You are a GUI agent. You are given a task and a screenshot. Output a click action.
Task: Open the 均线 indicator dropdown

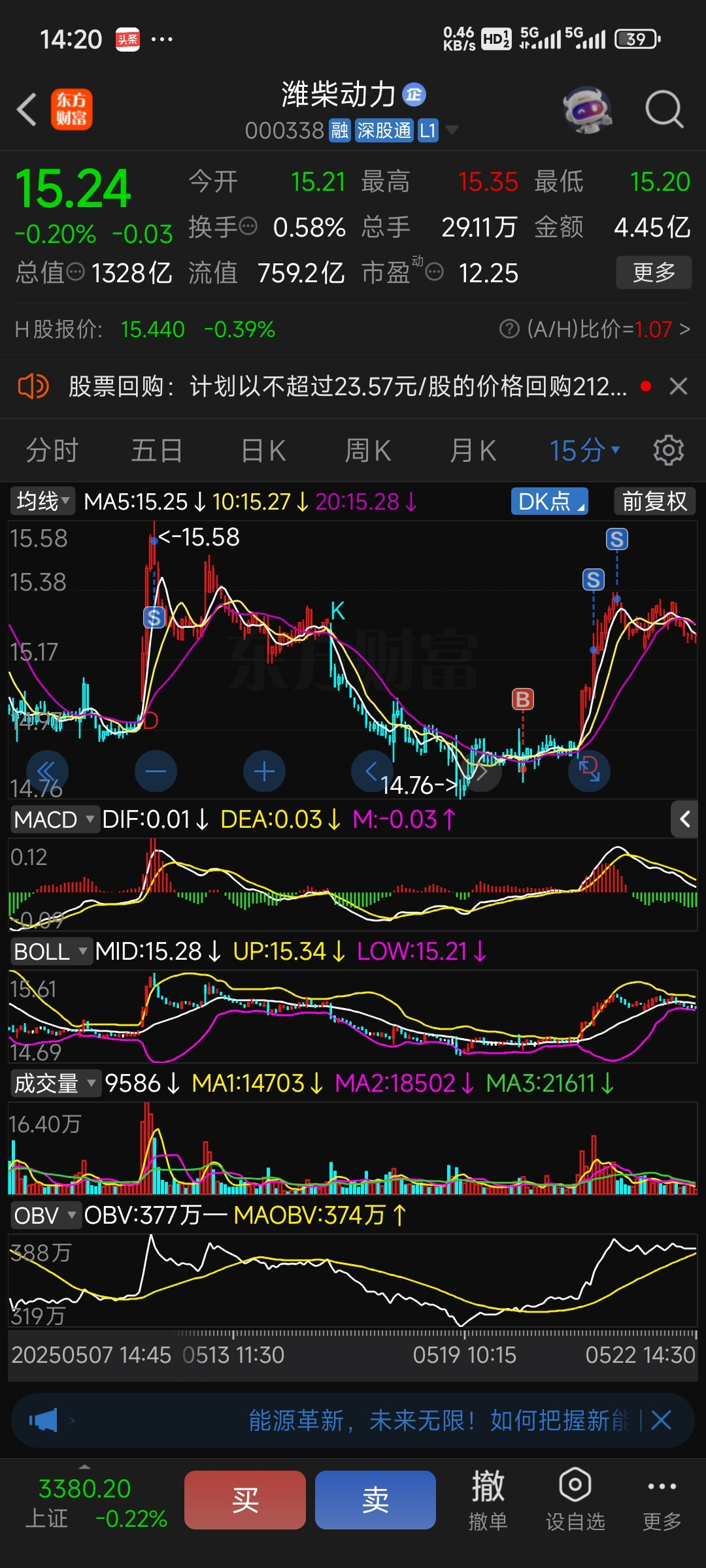42,501
